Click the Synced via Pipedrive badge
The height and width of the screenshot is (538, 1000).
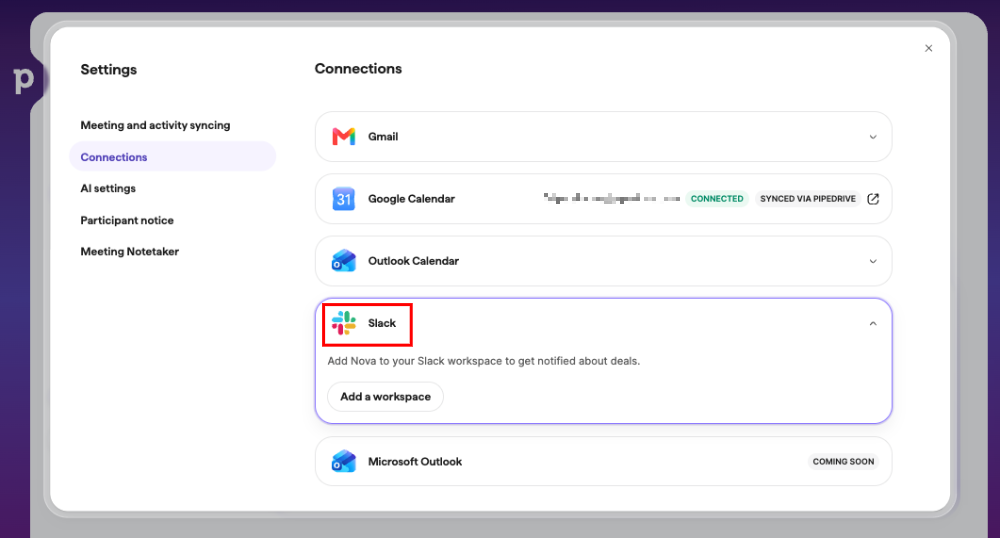pos(807,199)
